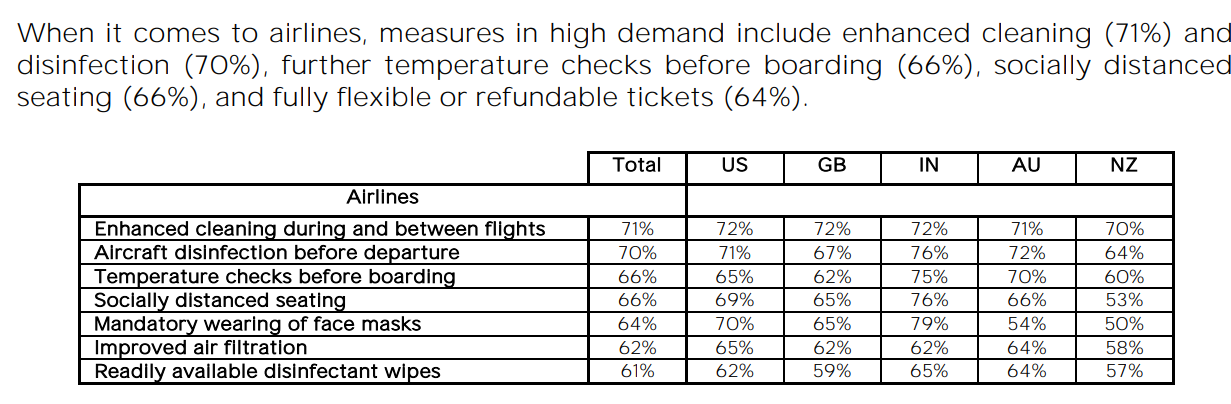Click the GB column header
Screen dimensions: 1231x404
click(x=832, y=166)
